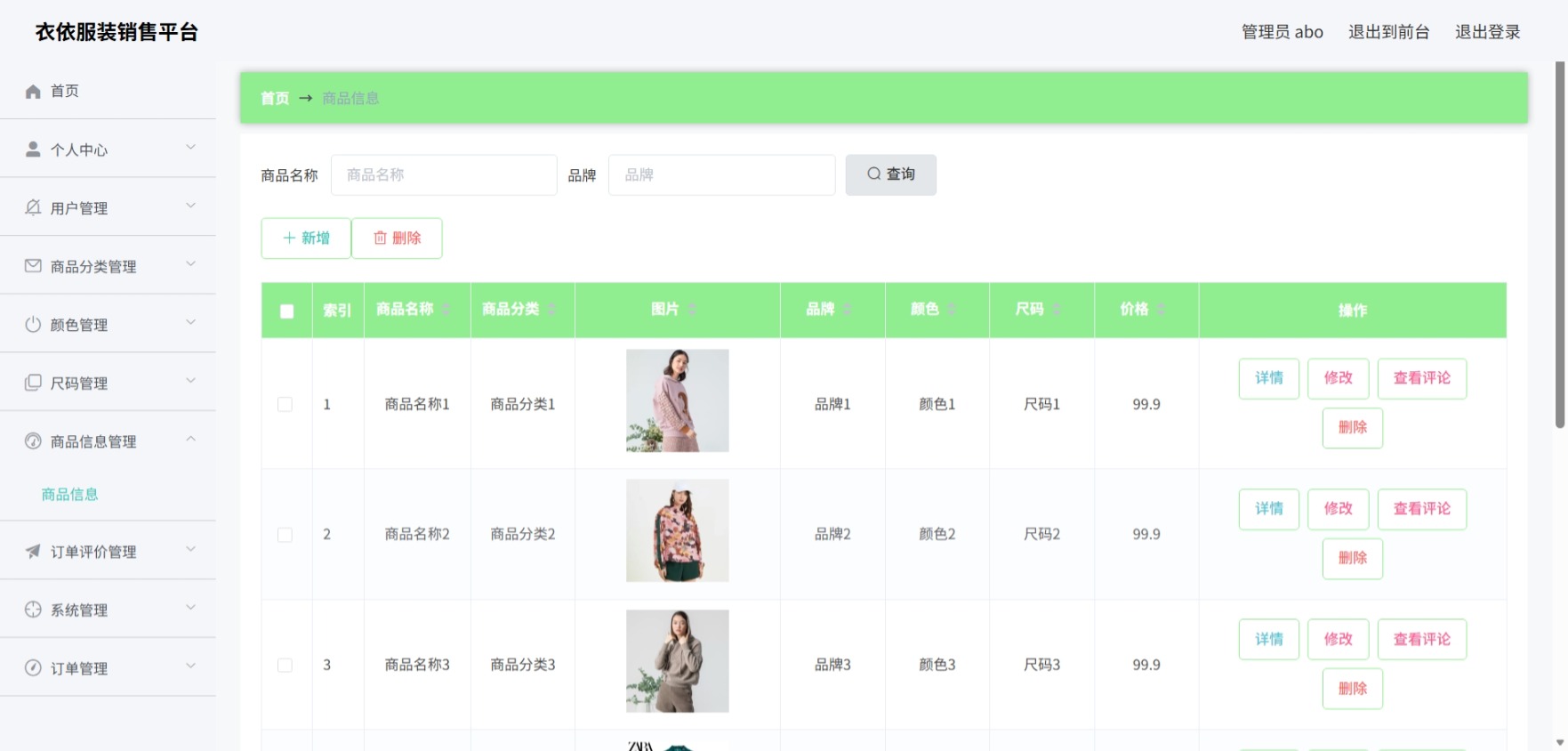
Task: Open 详情 for row 商品名称1
Action: [x=1269, y=378]
